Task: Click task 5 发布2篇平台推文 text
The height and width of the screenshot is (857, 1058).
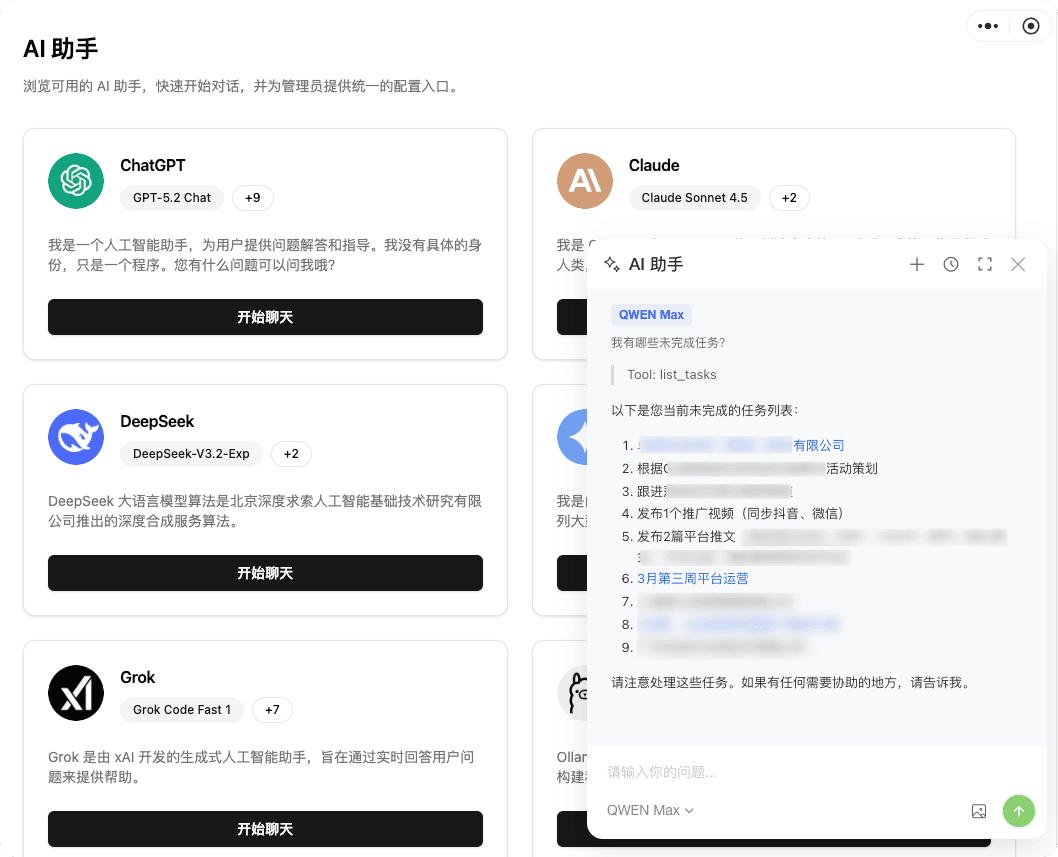Action: [686, 536]
